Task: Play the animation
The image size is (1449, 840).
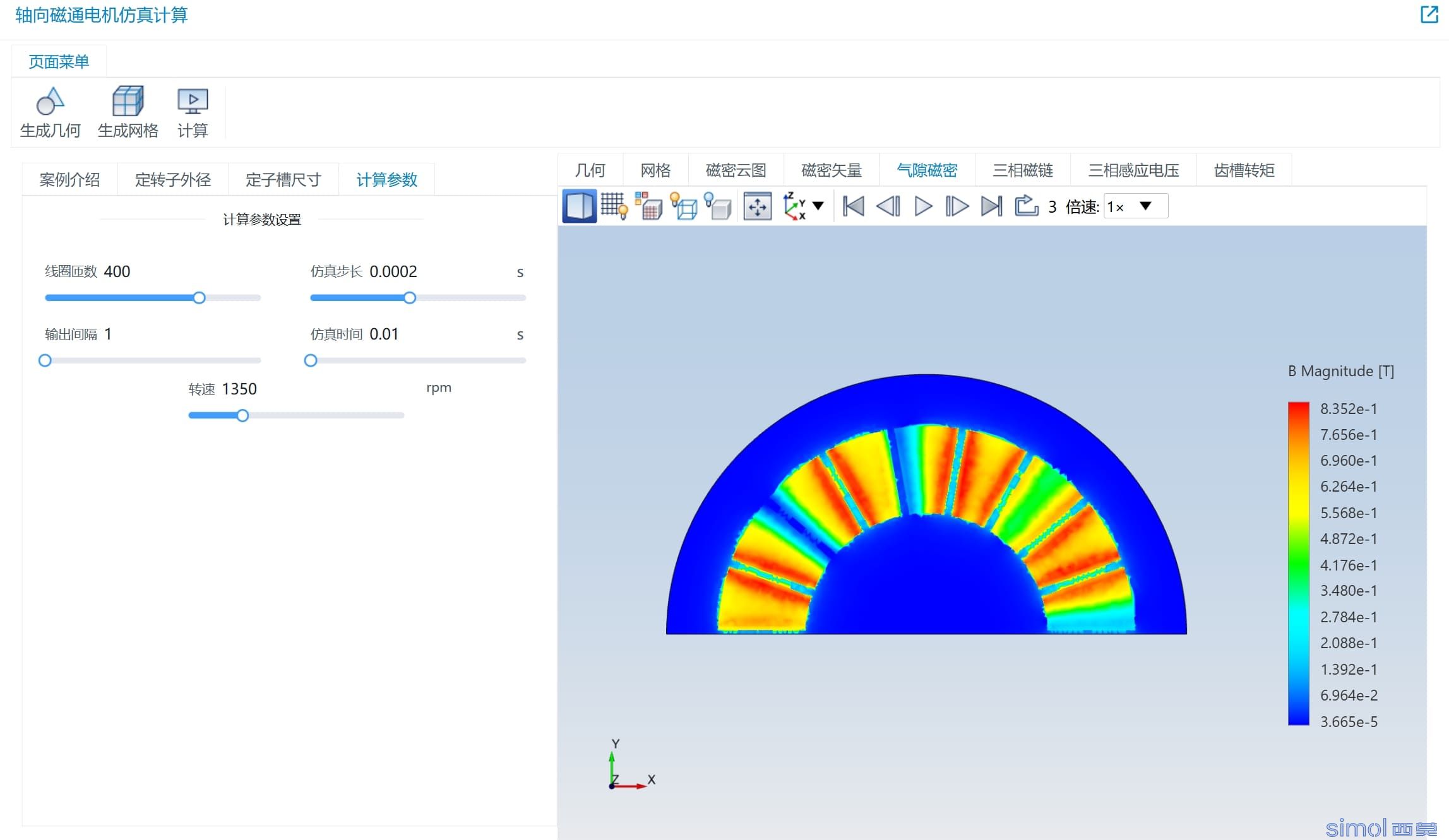Action: point(923,206)
